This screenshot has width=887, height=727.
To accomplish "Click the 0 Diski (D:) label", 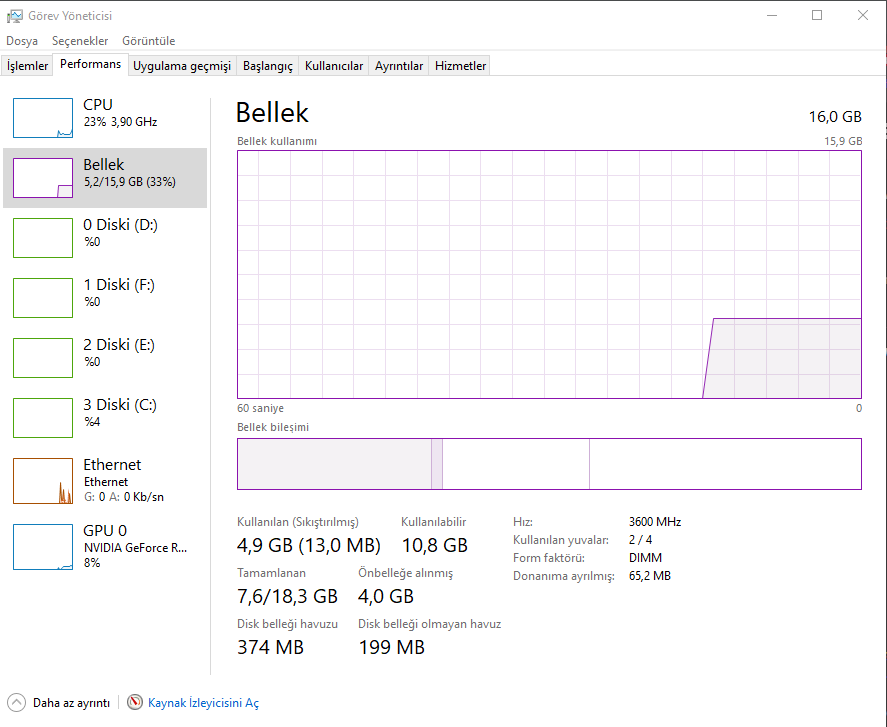I will point(120,225).
